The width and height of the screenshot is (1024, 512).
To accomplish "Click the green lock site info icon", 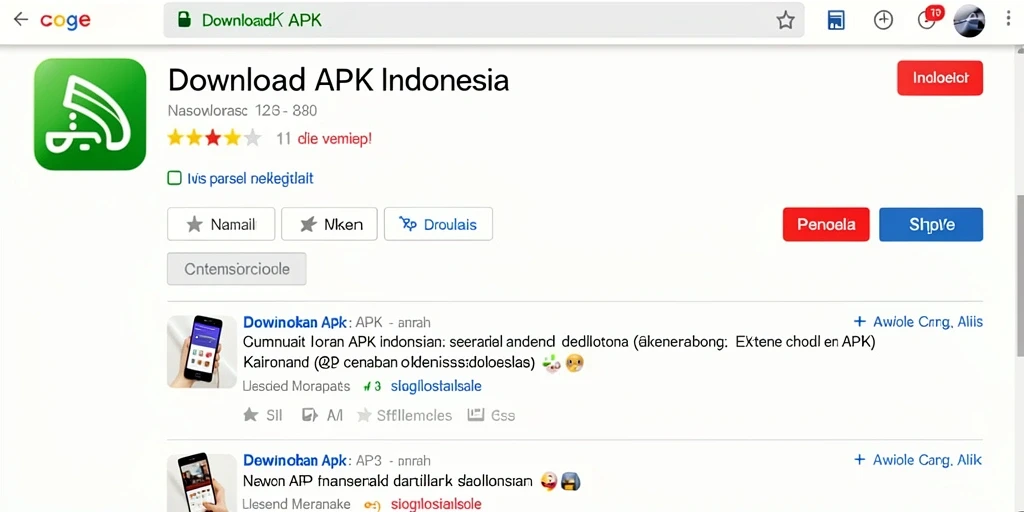I will pyautogui.click(x=184, y=20).
